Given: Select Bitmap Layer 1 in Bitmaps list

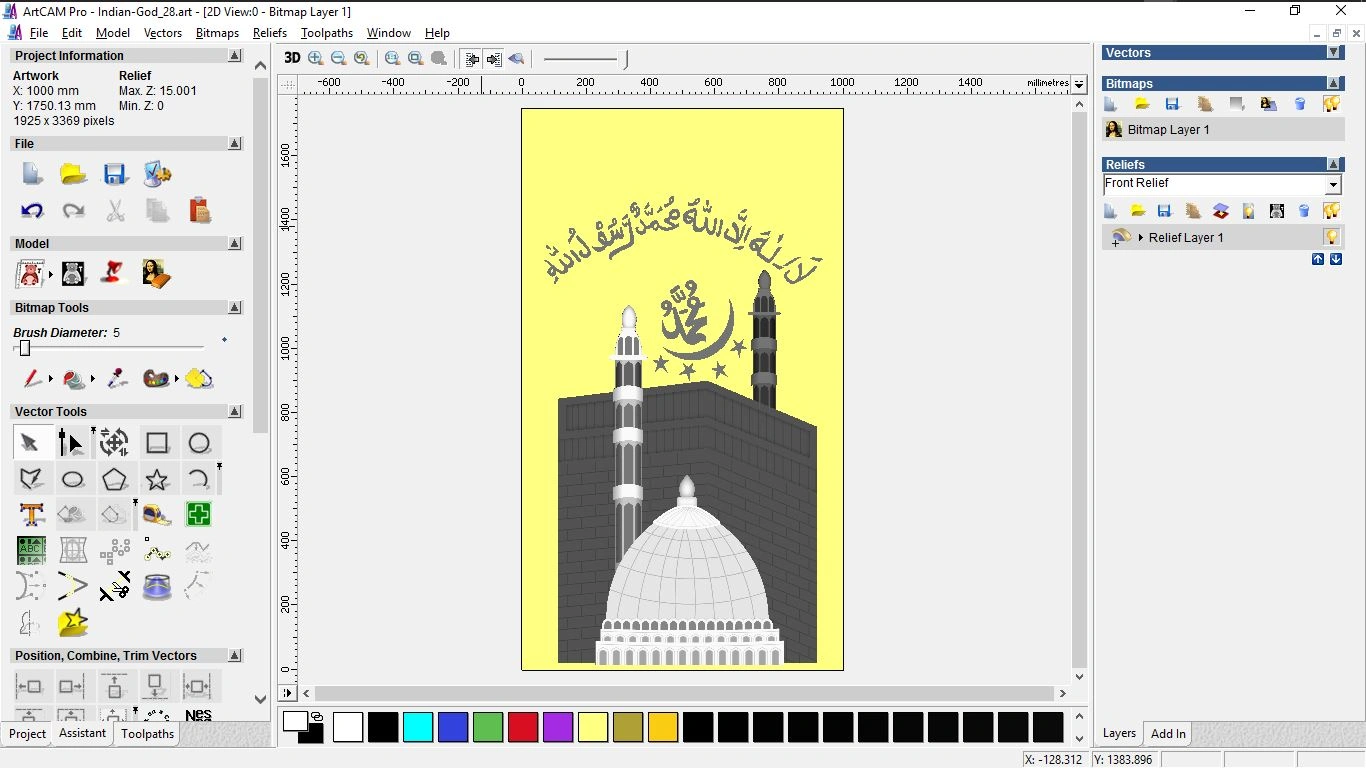Looking at the screenshot, I should tap(1168, 130).
